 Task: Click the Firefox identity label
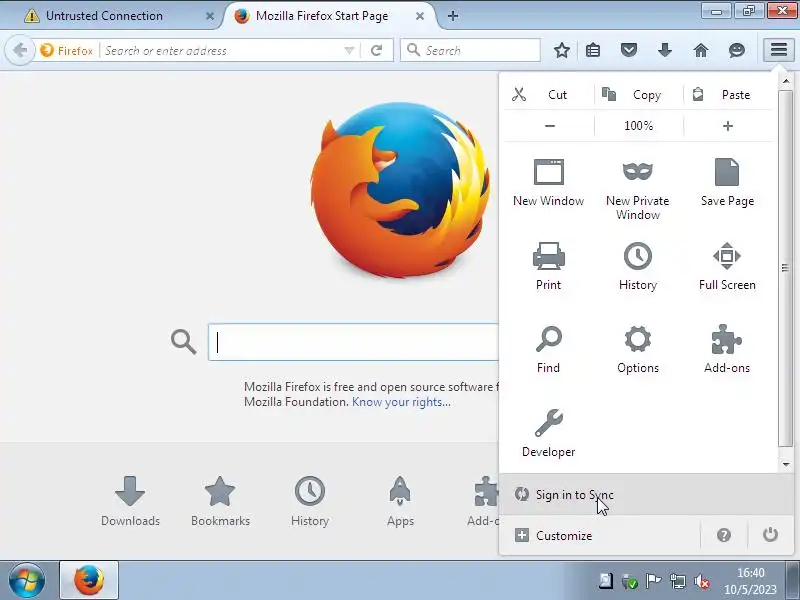(x=67, y=51)
